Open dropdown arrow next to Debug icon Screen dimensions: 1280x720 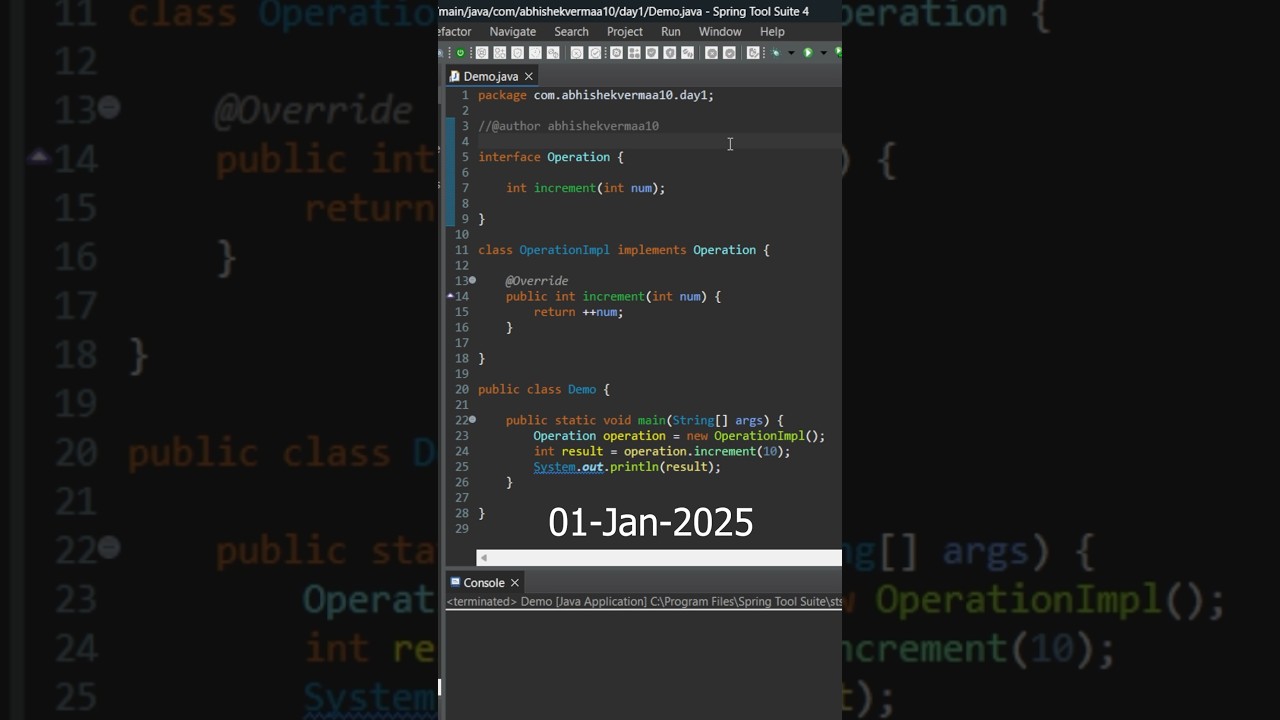pyautogui.click(x=791, y=53)
